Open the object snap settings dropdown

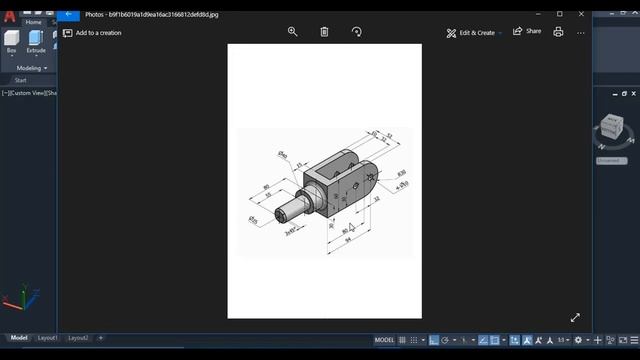click(x=504, y=340)
